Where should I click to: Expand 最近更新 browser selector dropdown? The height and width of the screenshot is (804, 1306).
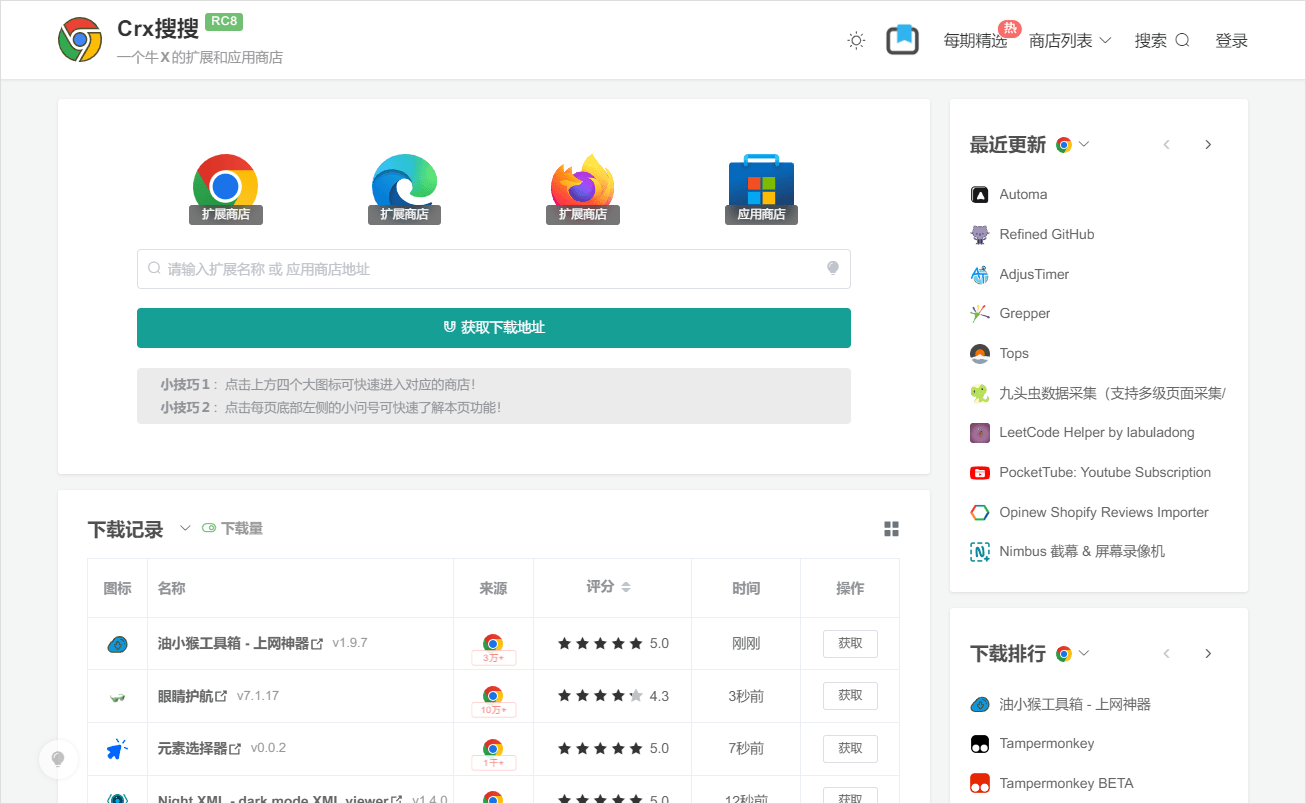point(1073,144)
